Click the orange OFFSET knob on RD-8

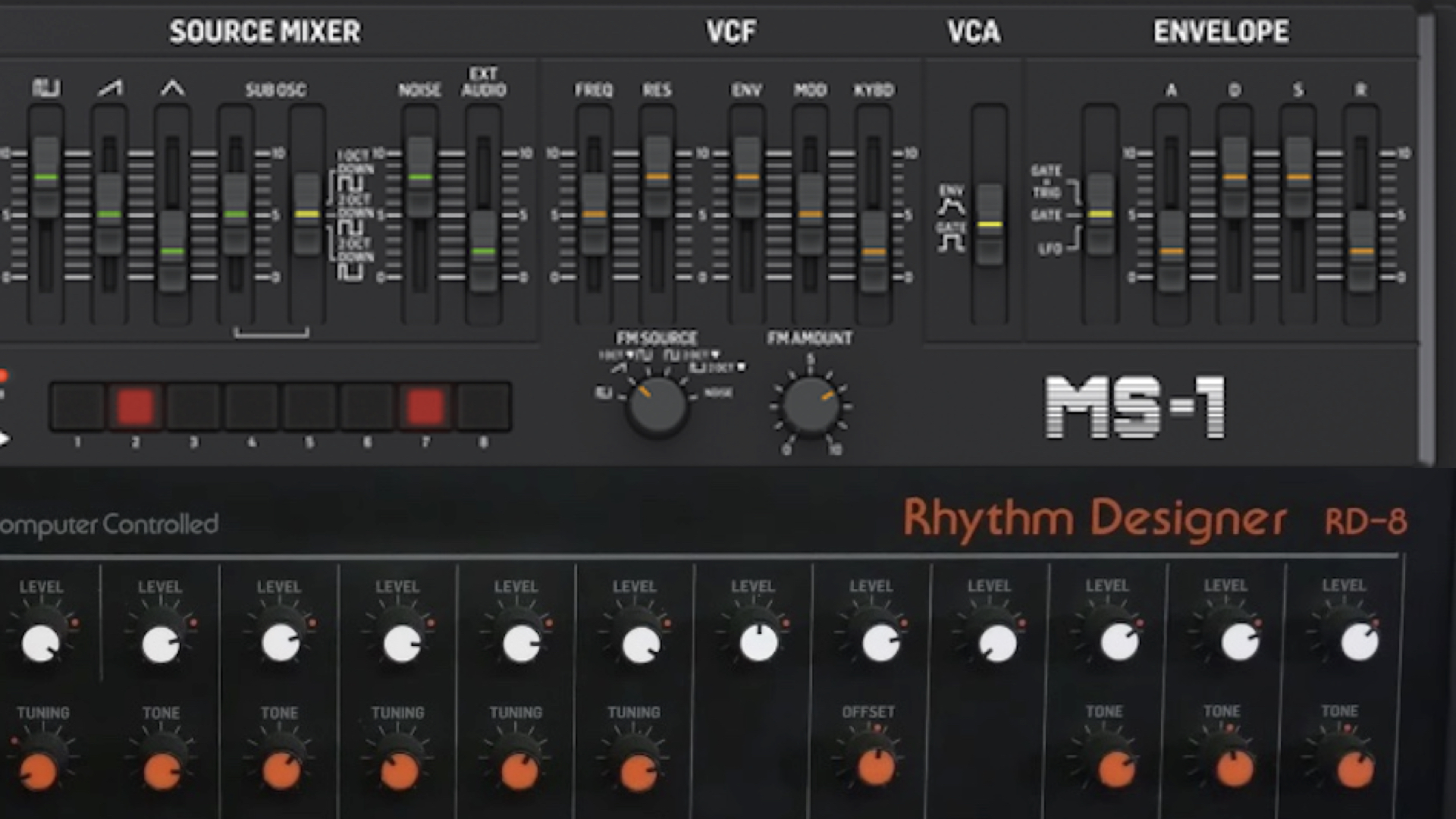click(876, 767)
